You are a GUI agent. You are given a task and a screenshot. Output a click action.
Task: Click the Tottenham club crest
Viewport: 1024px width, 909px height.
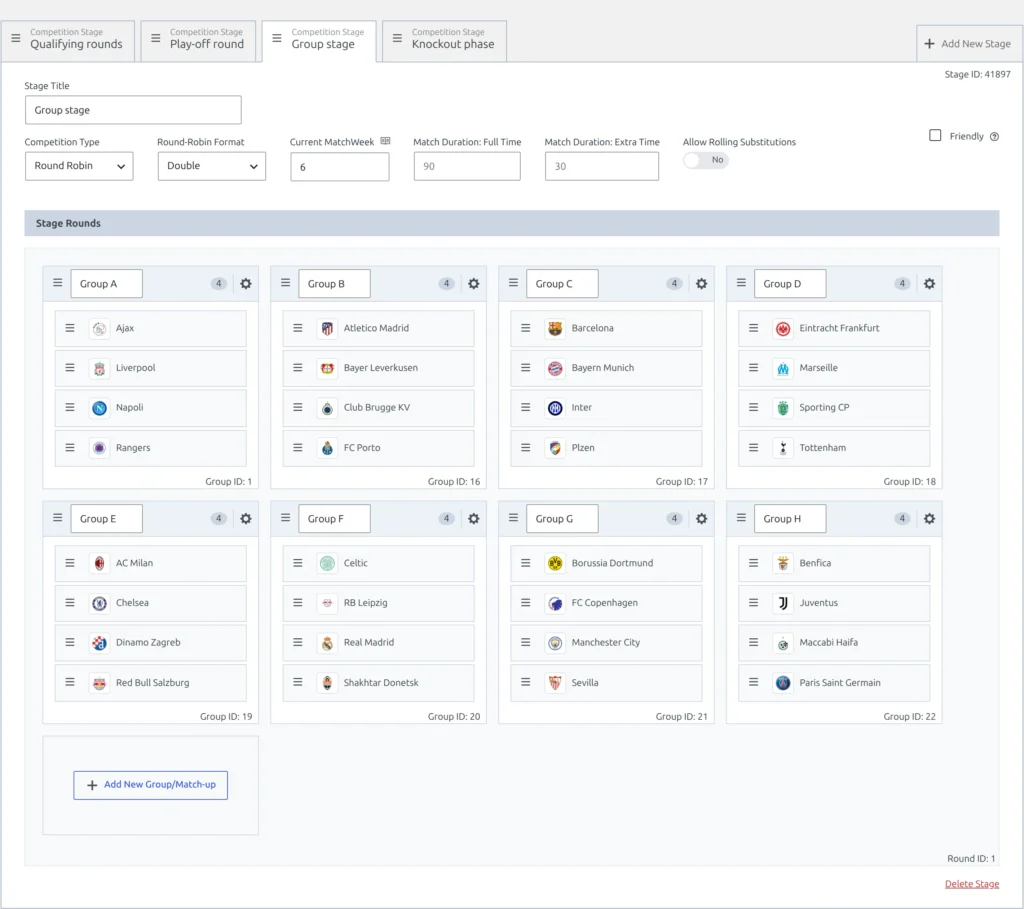(x=783, y=448)
